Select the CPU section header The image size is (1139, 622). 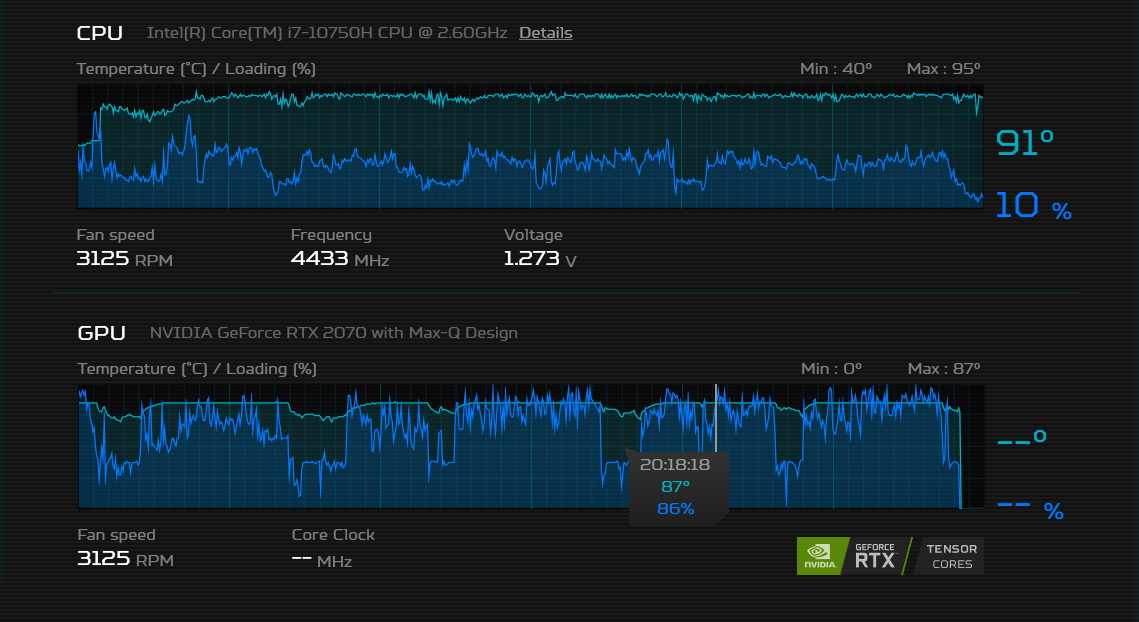pos(99,33)
